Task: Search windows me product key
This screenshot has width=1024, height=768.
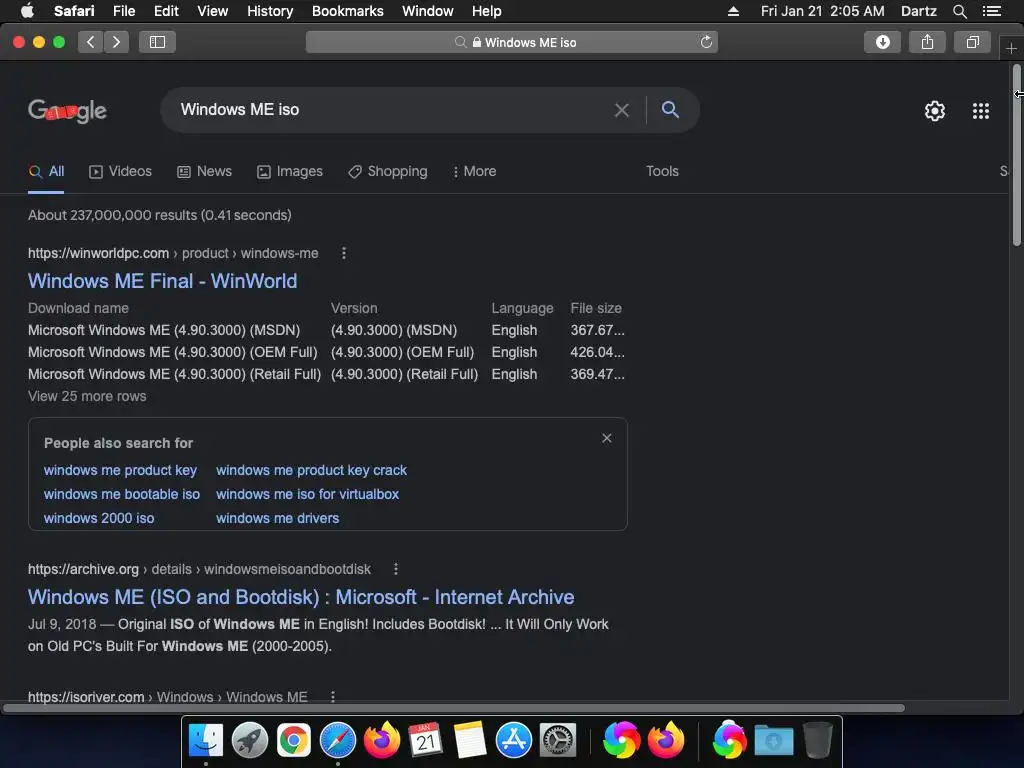Action: pos(120,470)
